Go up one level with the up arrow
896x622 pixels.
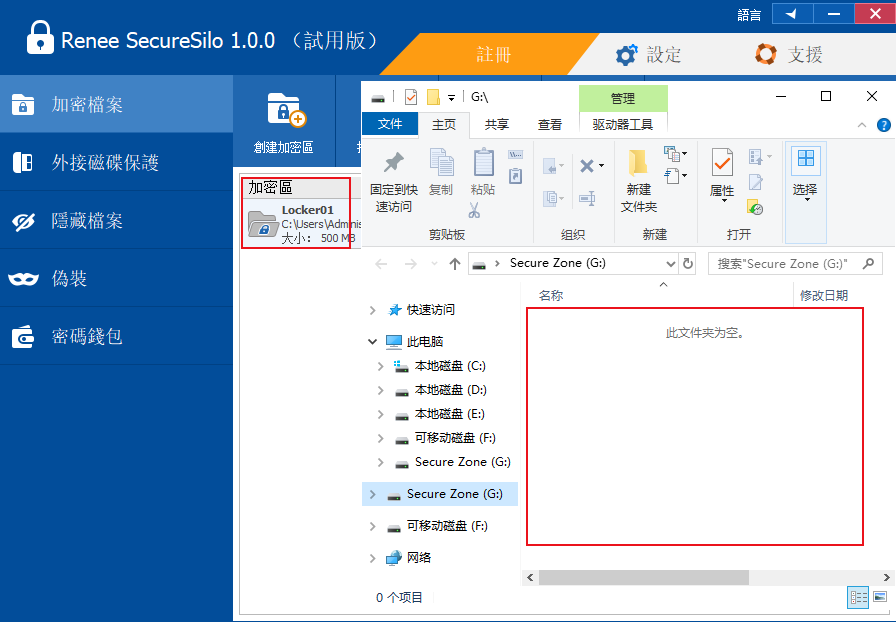tap(455, 264)
